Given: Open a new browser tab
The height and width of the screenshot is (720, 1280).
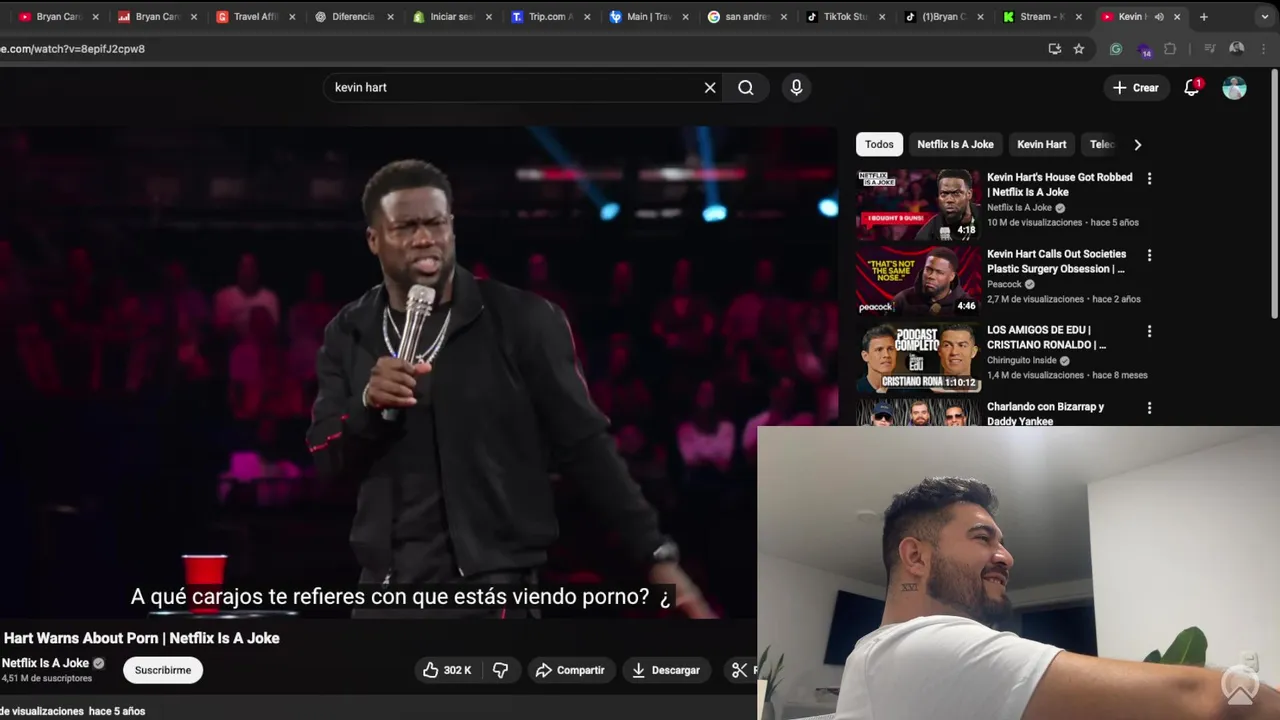Looking at the screenshot, I should (x=1204, y=17).
